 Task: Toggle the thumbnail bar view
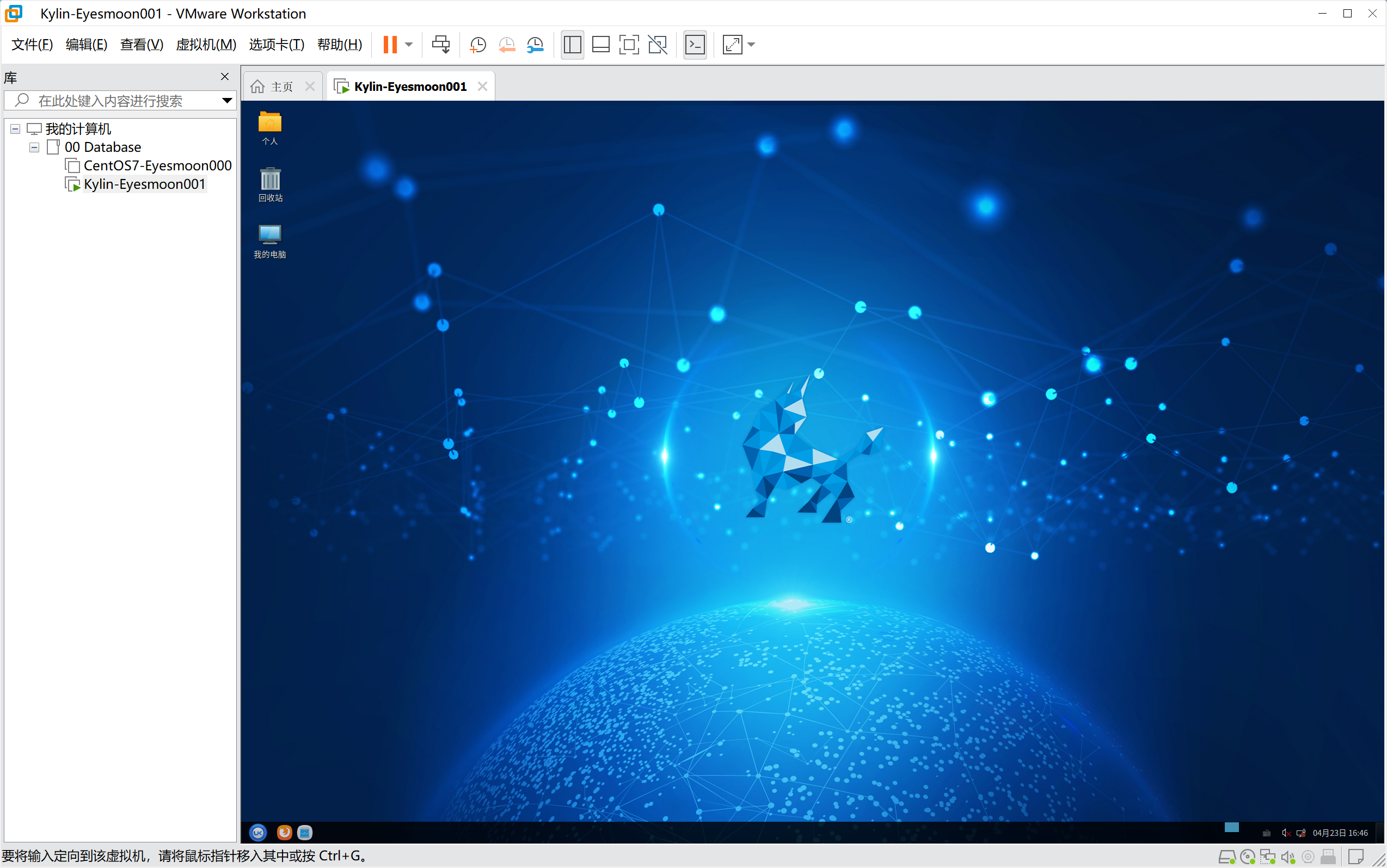coord(600,45)
